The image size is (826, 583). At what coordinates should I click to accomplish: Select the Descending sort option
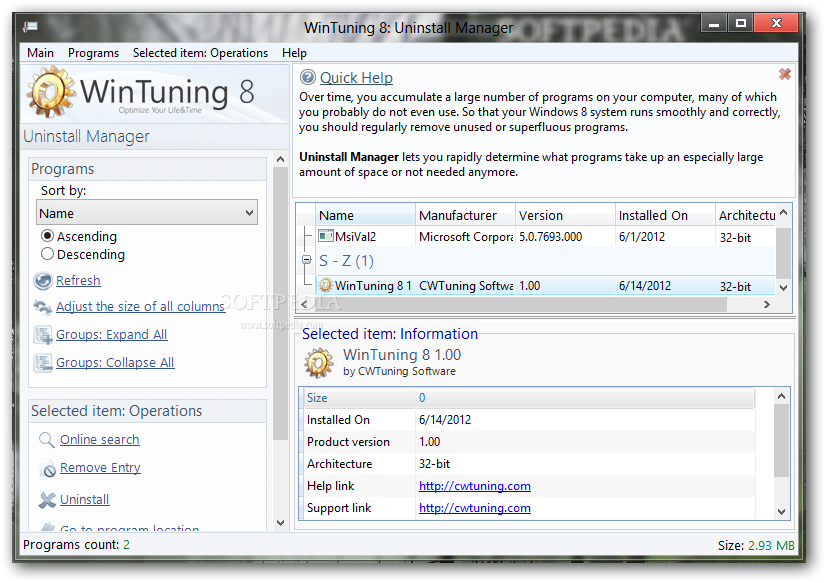[x=47, y=254]
